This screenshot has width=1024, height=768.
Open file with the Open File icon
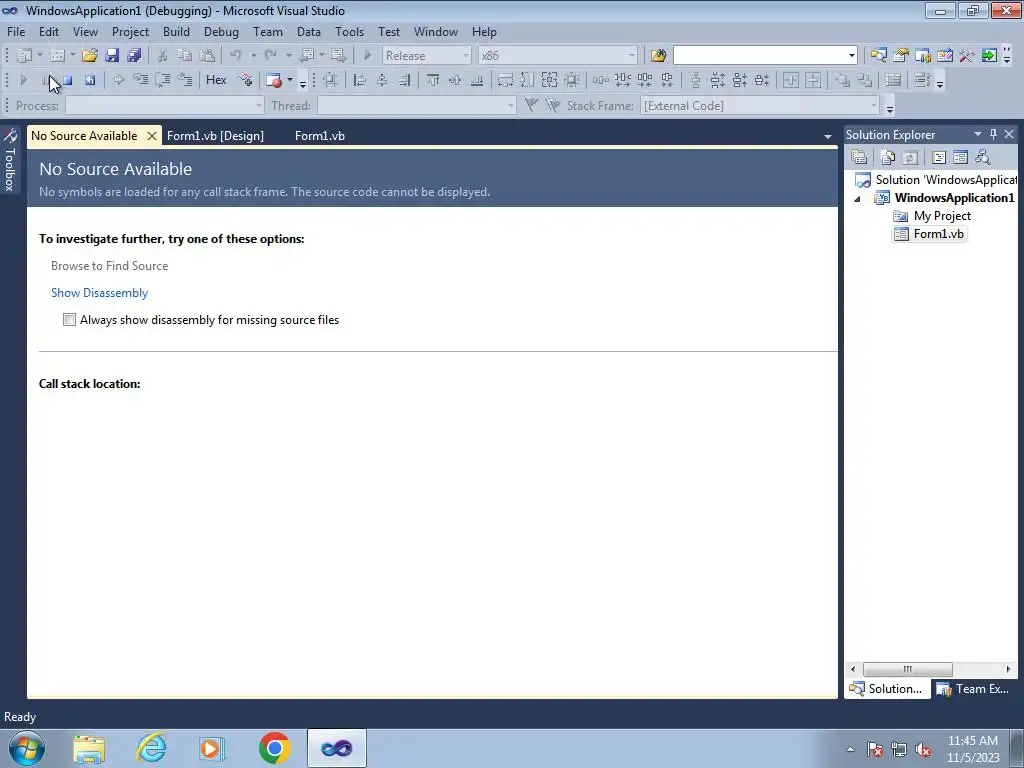click(x=89, y=56)
